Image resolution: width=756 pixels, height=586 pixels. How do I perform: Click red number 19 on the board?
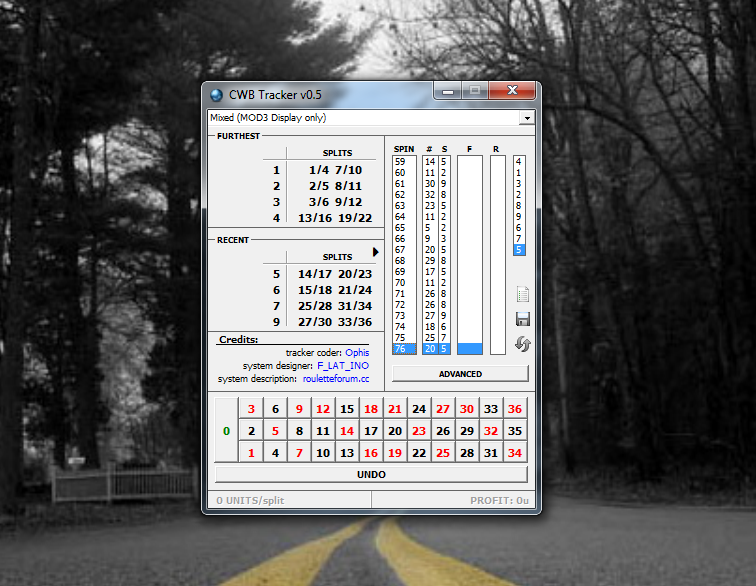(395, 453)
